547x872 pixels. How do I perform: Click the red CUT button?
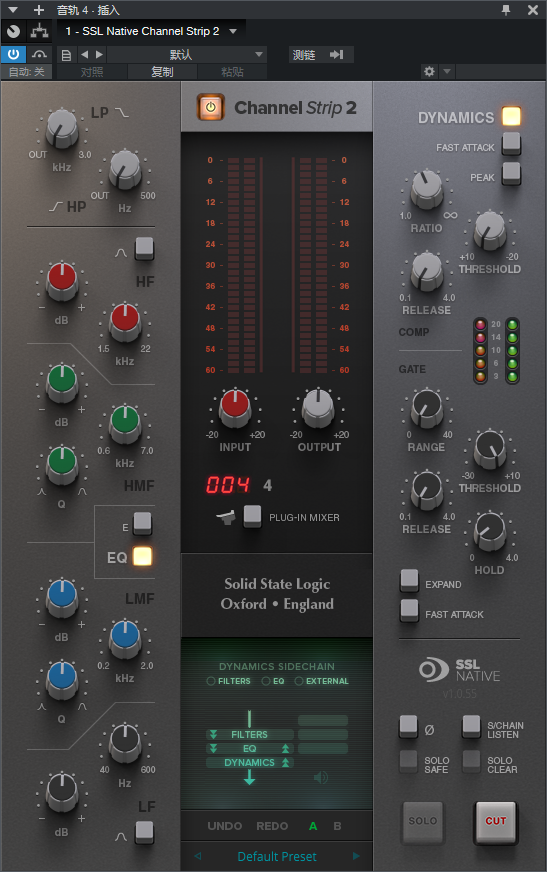pyautogui.click(x=496, y=821)
